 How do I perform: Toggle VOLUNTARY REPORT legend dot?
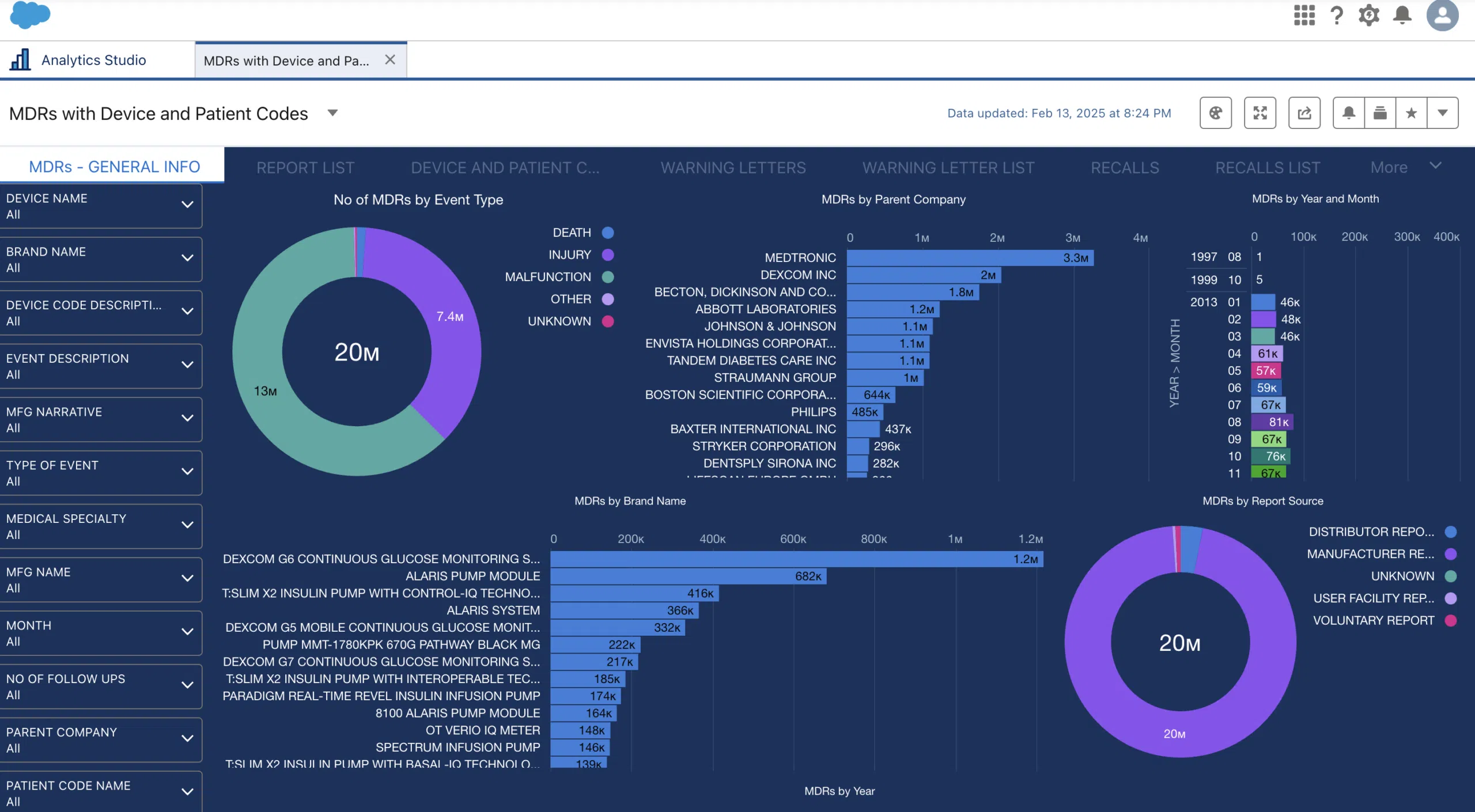[x=1451, y=620]
